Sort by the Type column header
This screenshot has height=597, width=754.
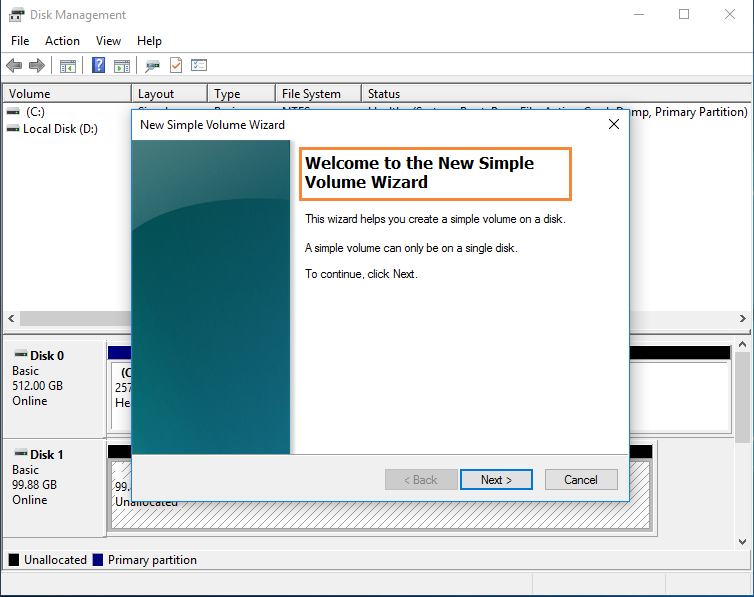coord(242,93)
